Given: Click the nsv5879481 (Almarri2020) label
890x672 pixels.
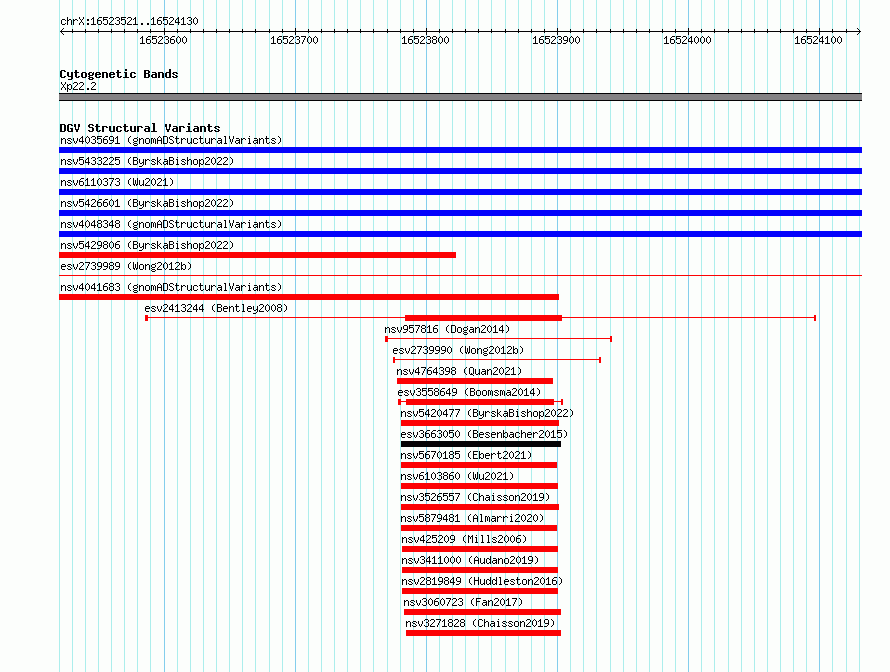Looking at the screenshot, I should (x=472, y=518).
